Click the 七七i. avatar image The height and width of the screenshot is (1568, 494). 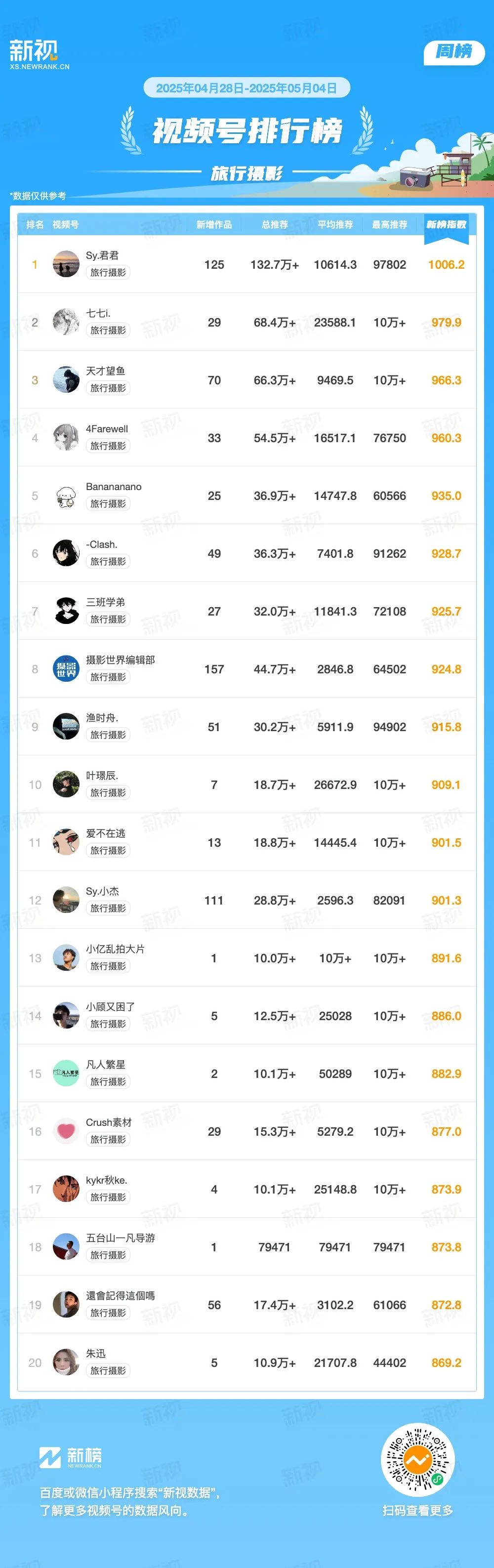pyautogui.click(x=66, y=322)
